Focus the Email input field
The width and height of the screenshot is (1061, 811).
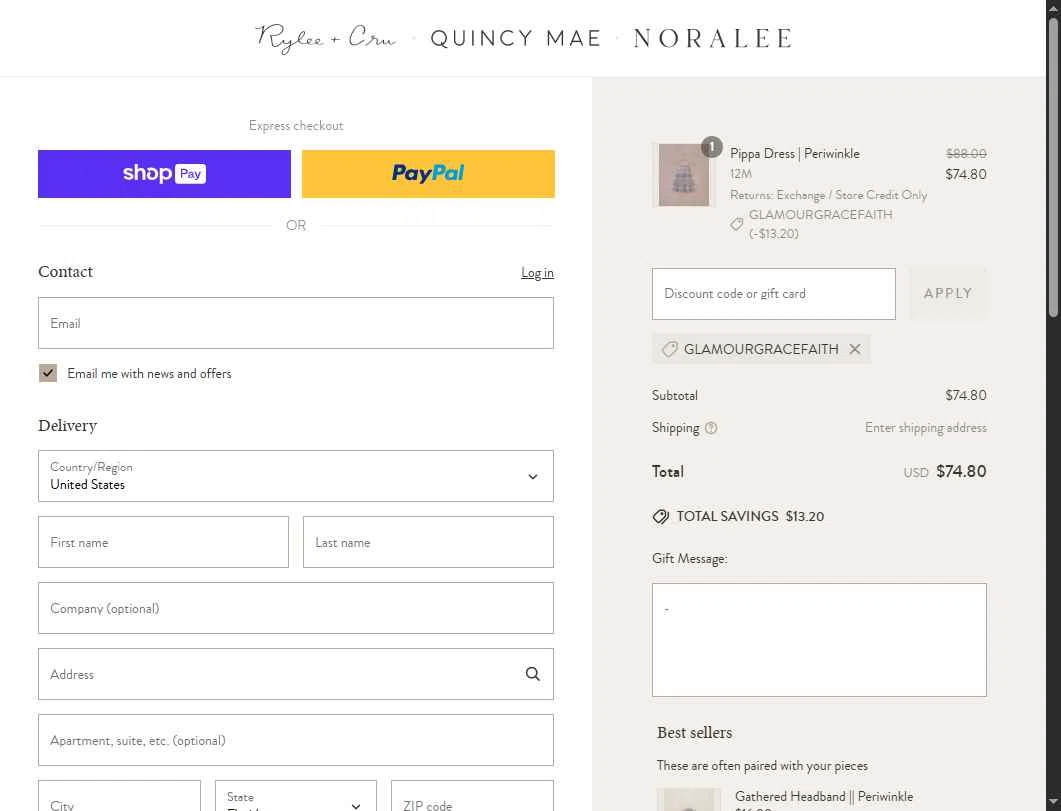tap(296, 323)
